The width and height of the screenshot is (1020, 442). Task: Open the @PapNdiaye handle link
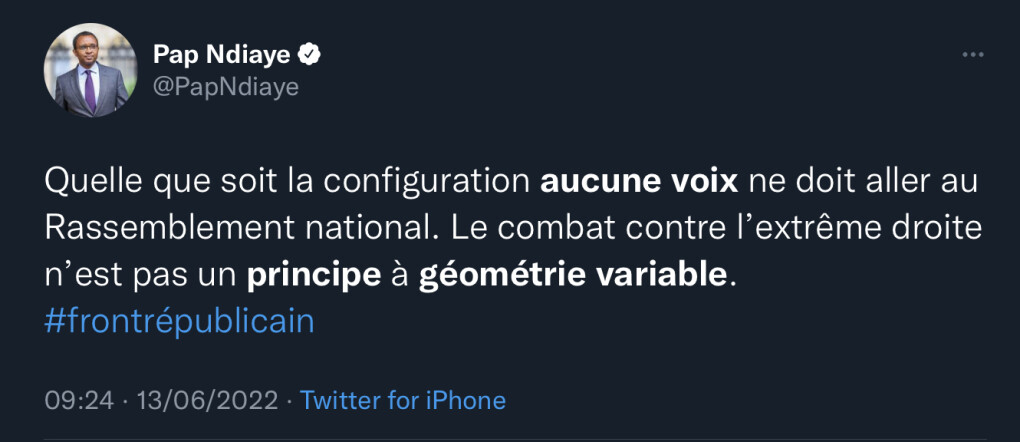point(225,87)
